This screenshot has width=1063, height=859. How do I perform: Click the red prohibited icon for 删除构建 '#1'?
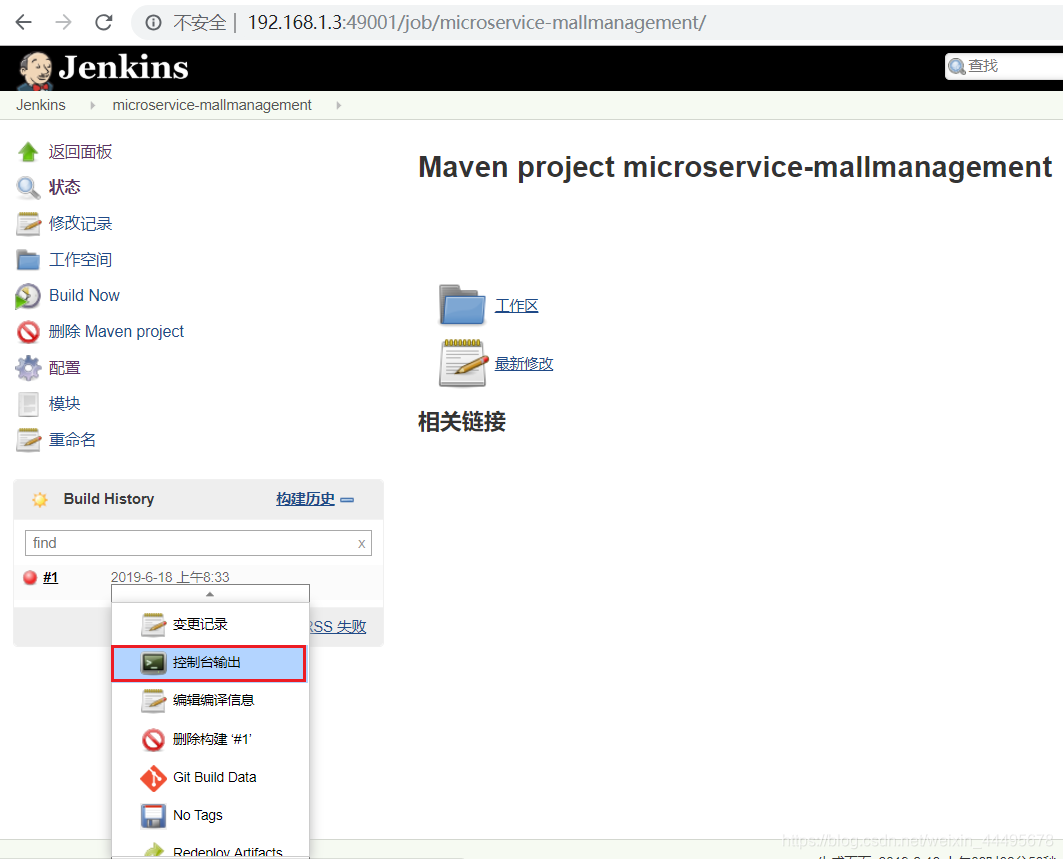click(x=153, y=740)
